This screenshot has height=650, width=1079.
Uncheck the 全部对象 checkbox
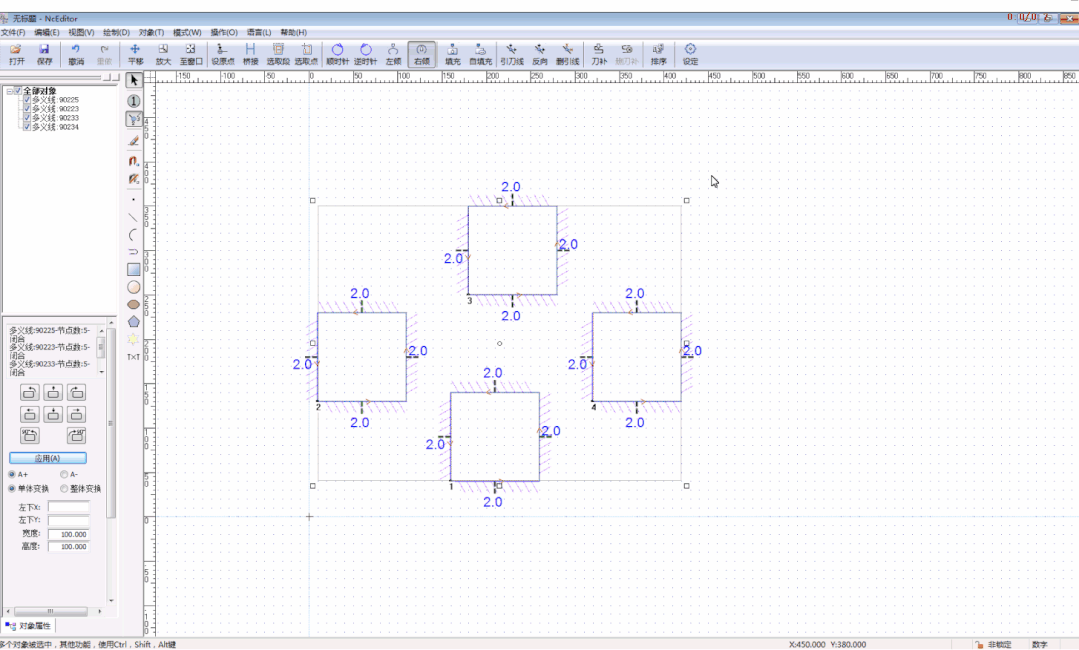[x=18, y=91]
